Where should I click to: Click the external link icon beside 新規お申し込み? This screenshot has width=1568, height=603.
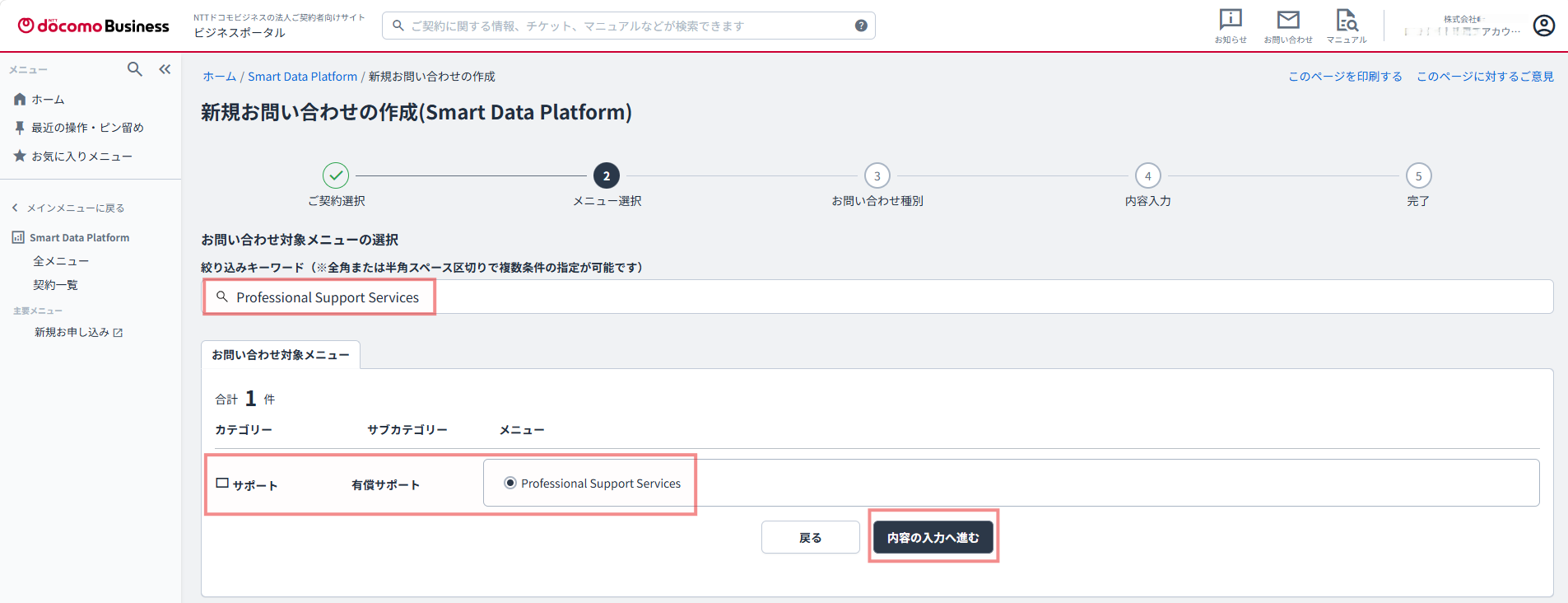click(118, 333)
